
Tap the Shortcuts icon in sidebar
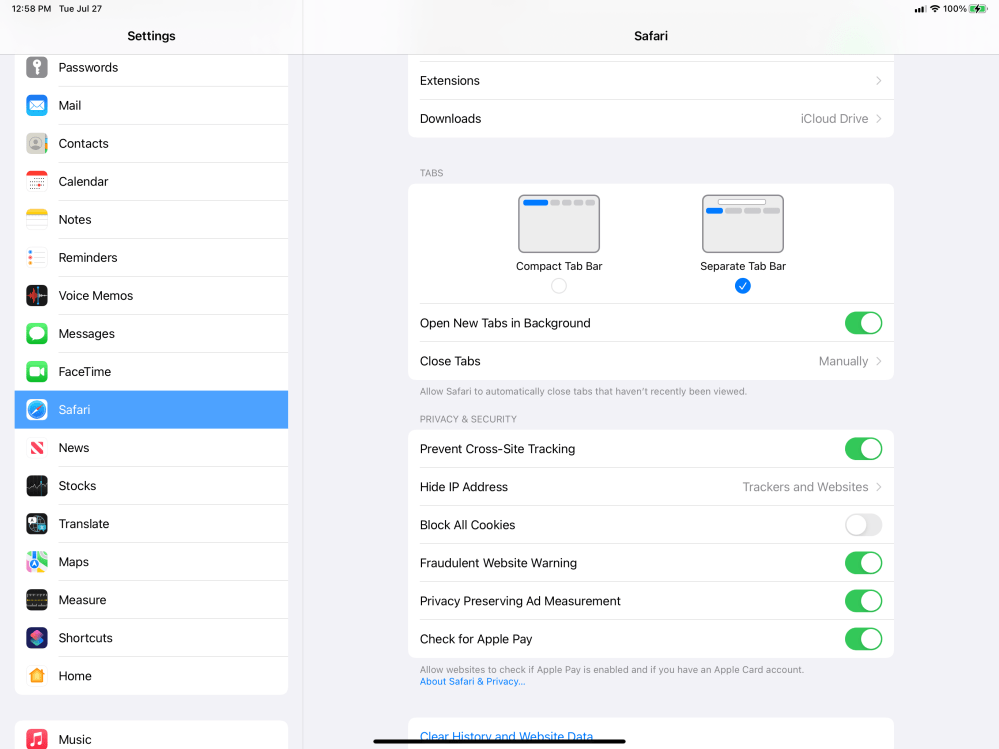[x=37, y=638]
